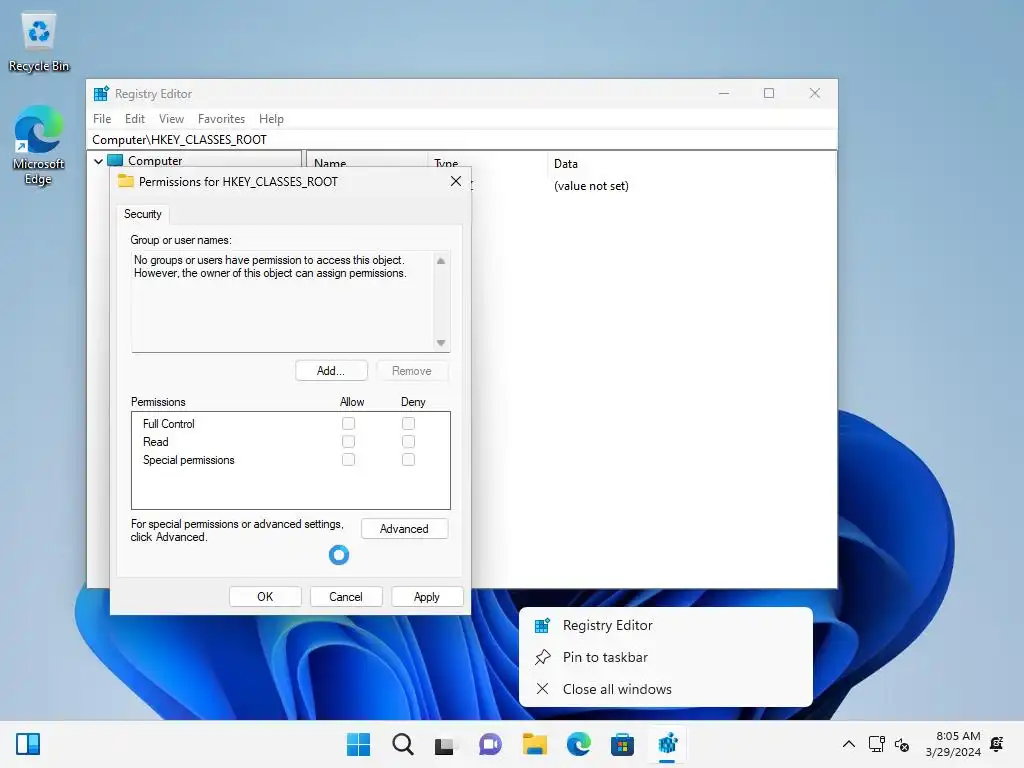Select the Computer node icon in tree
Screen dimensions: 1024x768
tap(115, 160)
